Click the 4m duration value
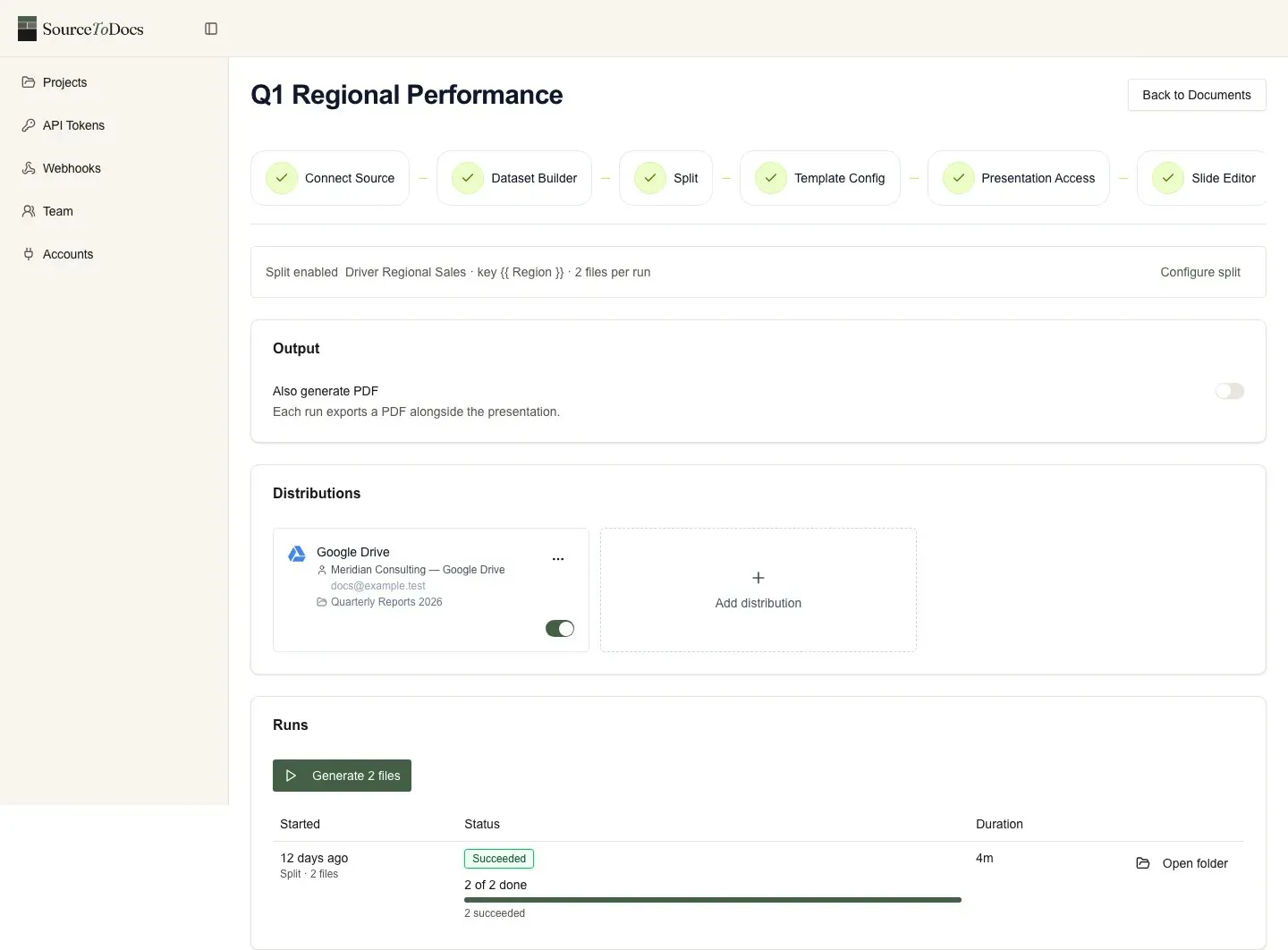Image resolution: width=1288 pixels, height=950 pixels. [985, 858]
